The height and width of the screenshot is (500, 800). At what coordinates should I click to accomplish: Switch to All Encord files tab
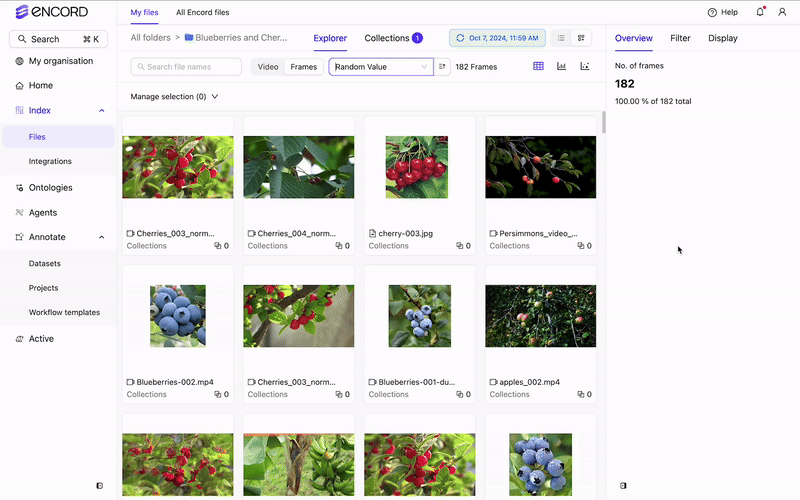click(203, 12)
